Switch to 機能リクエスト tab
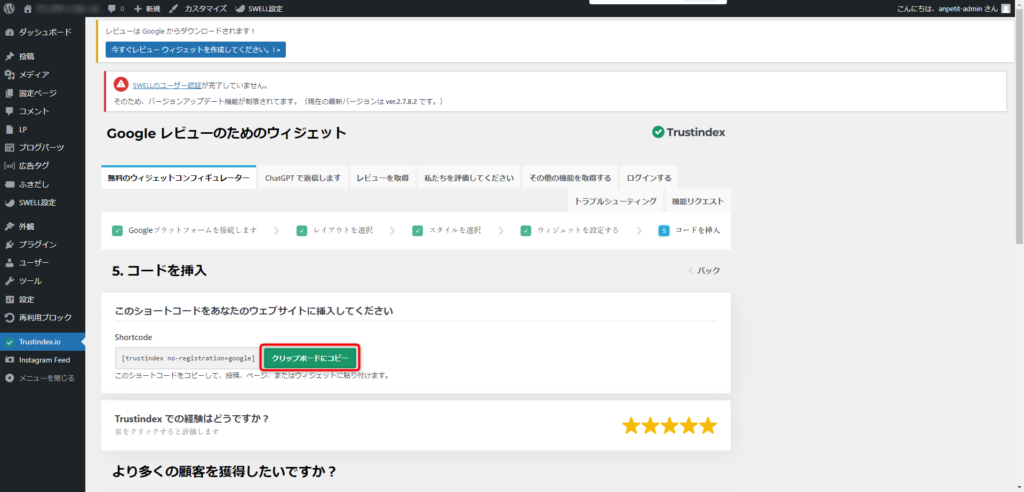The height and width of the screenshot is (492, 1024). coord(698,201)
